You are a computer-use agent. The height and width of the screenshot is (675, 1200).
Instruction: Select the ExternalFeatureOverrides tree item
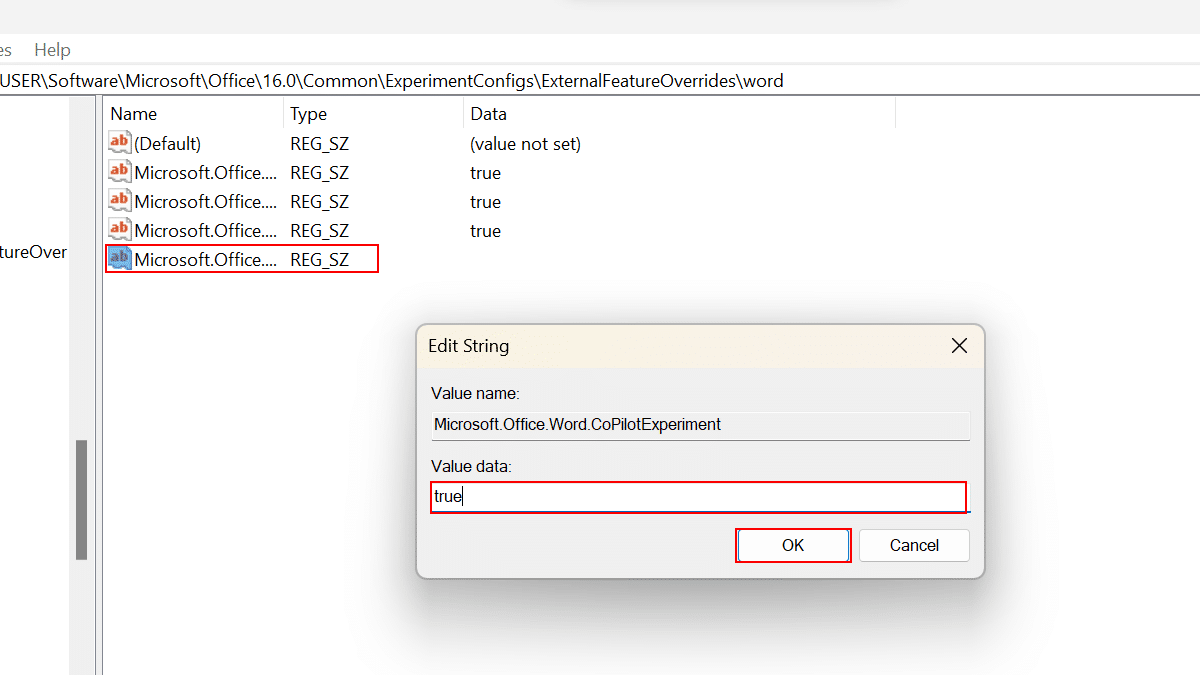(x=33, y=252)
